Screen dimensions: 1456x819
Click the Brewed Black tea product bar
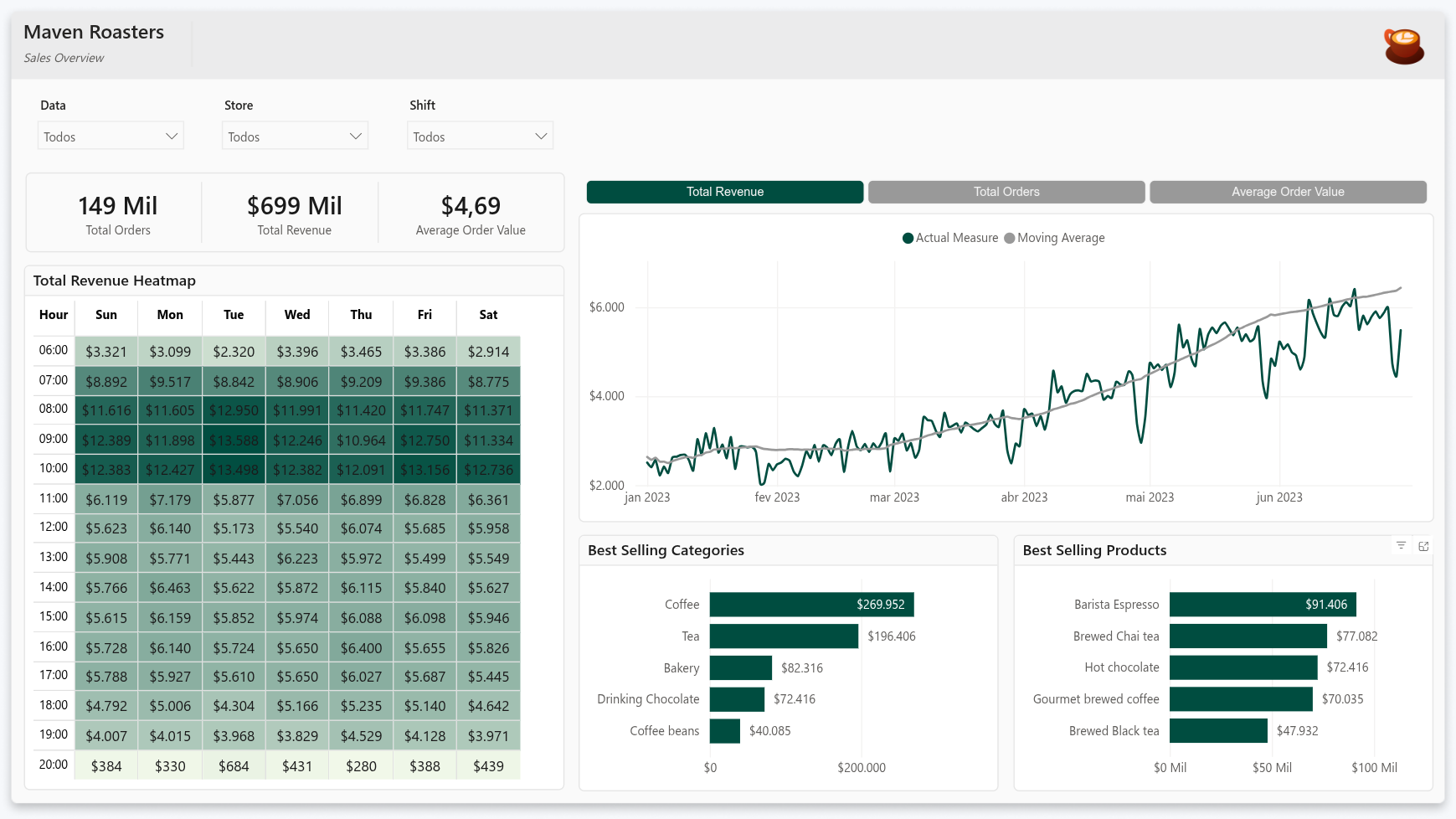1218,731
